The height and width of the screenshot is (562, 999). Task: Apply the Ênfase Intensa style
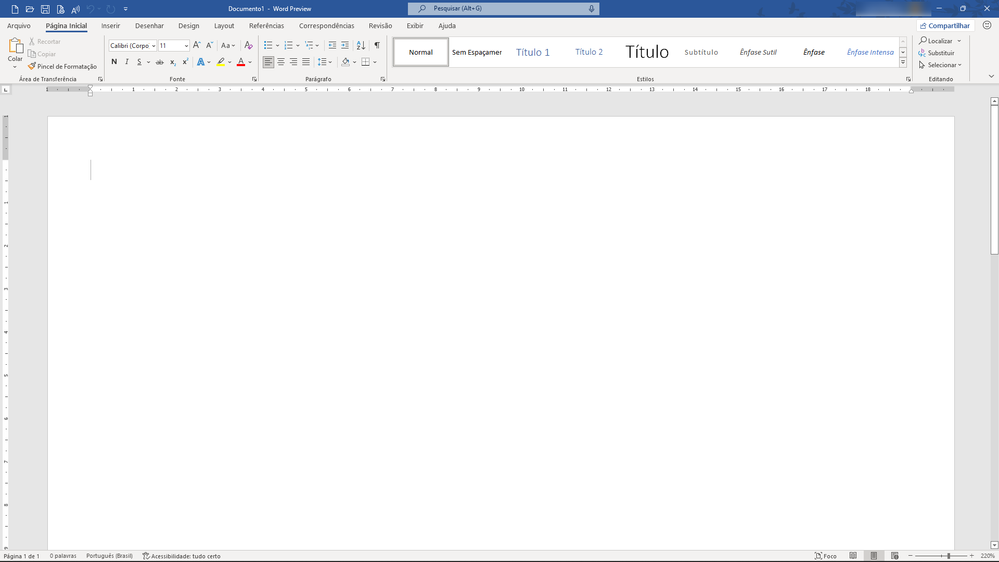[870, 52]
